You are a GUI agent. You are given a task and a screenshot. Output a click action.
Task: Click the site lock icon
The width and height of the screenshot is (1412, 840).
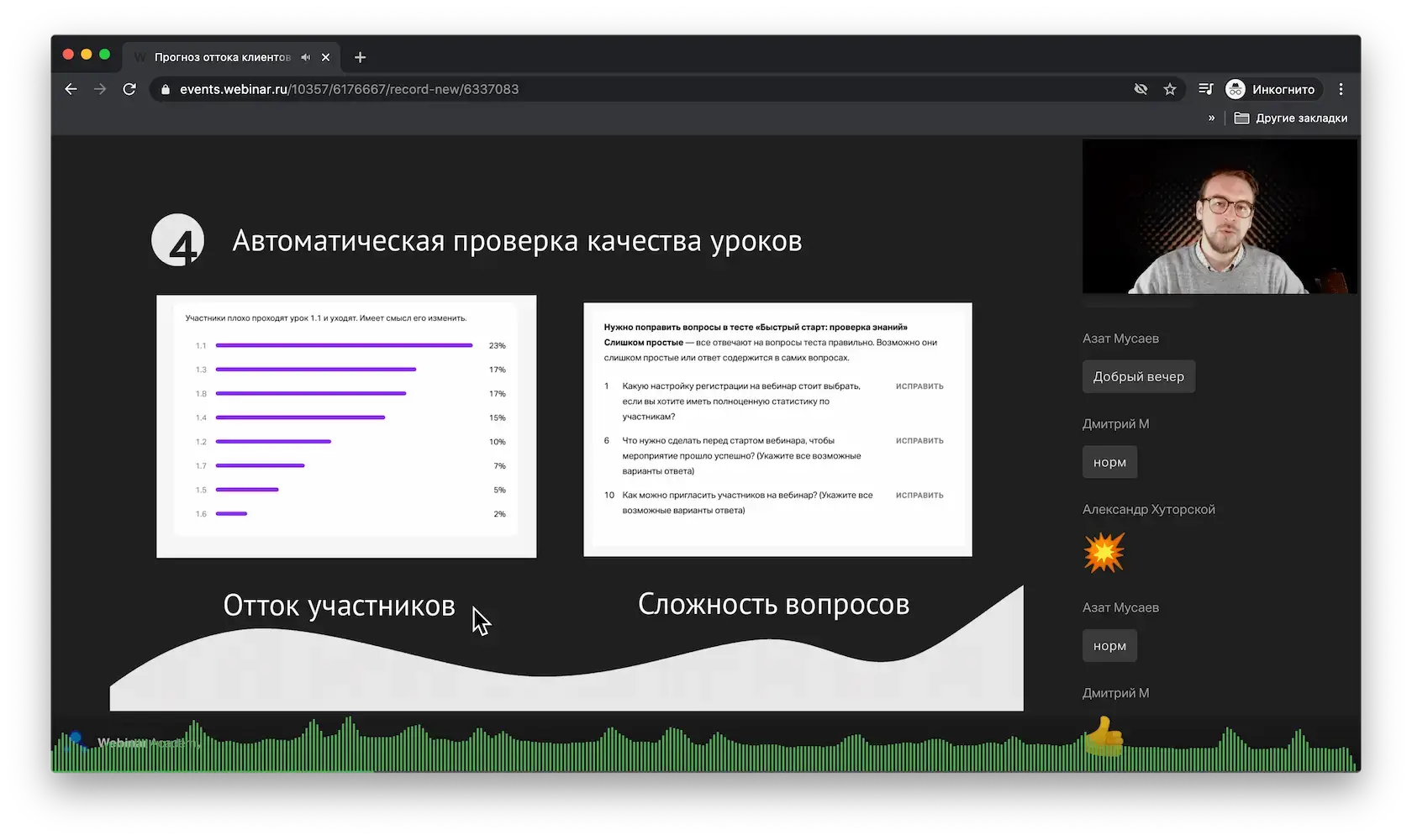[x=165, y=89]
